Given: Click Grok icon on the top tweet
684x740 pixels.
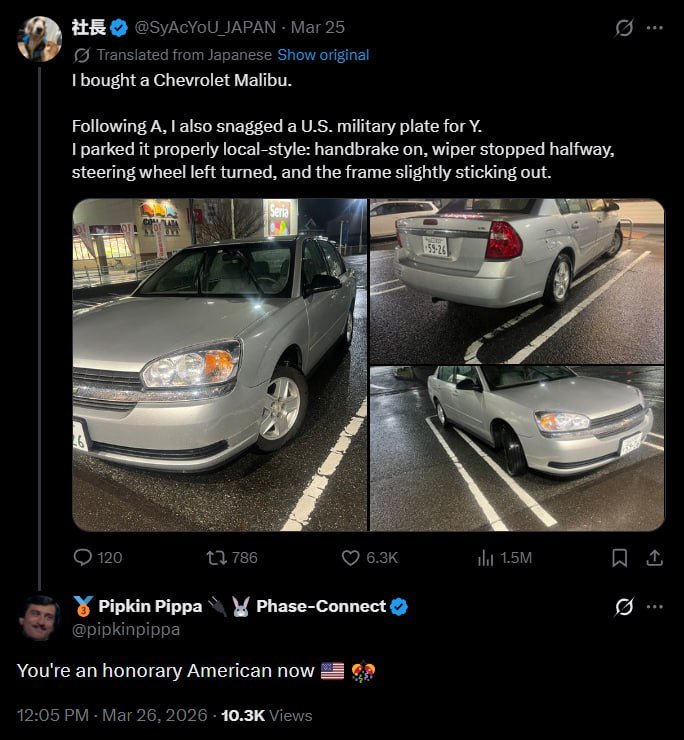Looking at the screenshot, I should (624, 28).
